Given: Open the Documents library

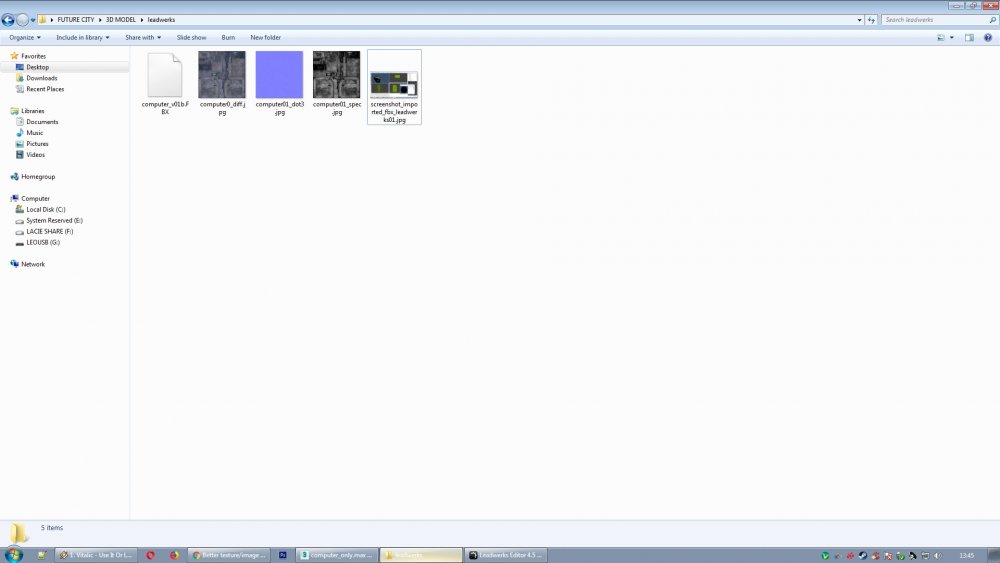Looking at the screenshot, I should [42, 122].
